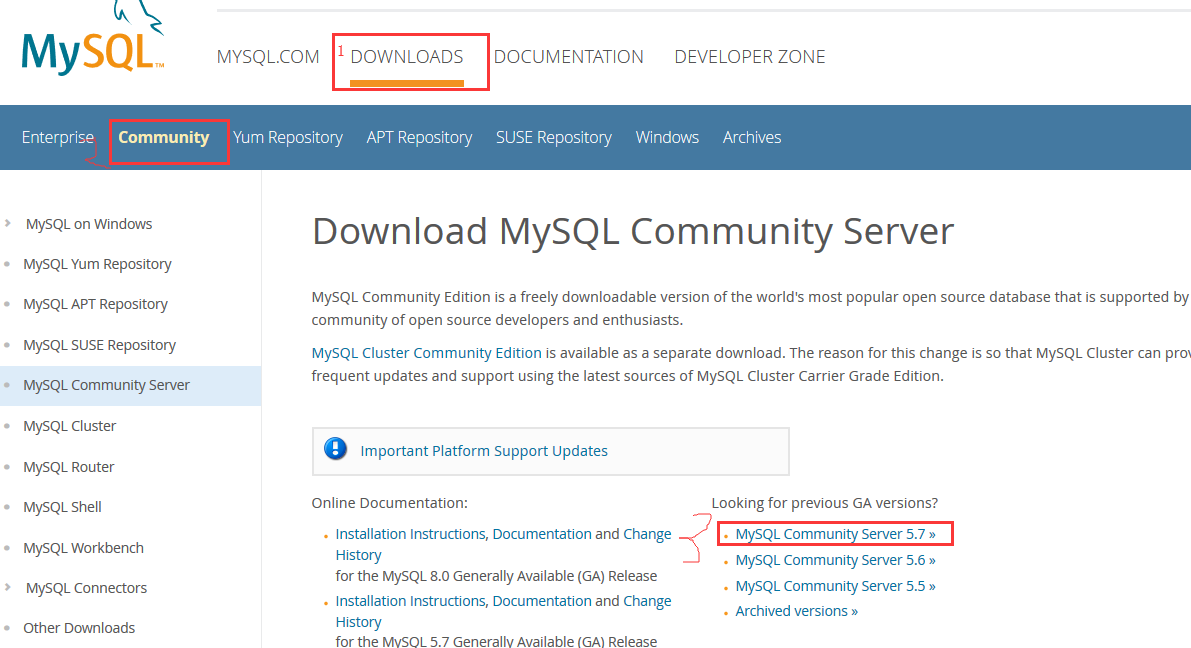Screen dimensions: 1191x648
Task: Expand the MySQL Connectors sidebar arrow
Action: pos(8,587)
